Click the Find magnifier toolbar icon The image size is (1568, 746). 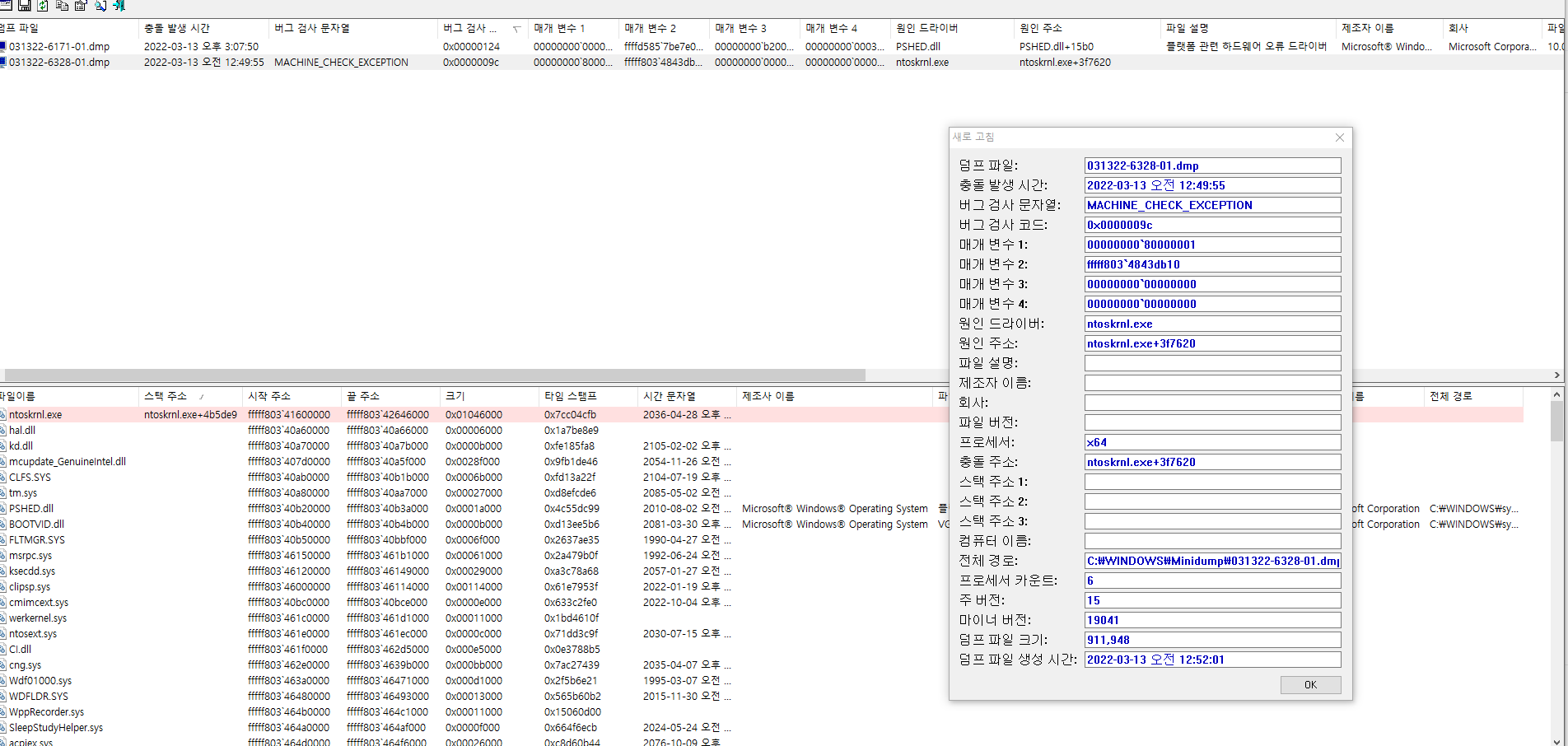click(100, 6)
